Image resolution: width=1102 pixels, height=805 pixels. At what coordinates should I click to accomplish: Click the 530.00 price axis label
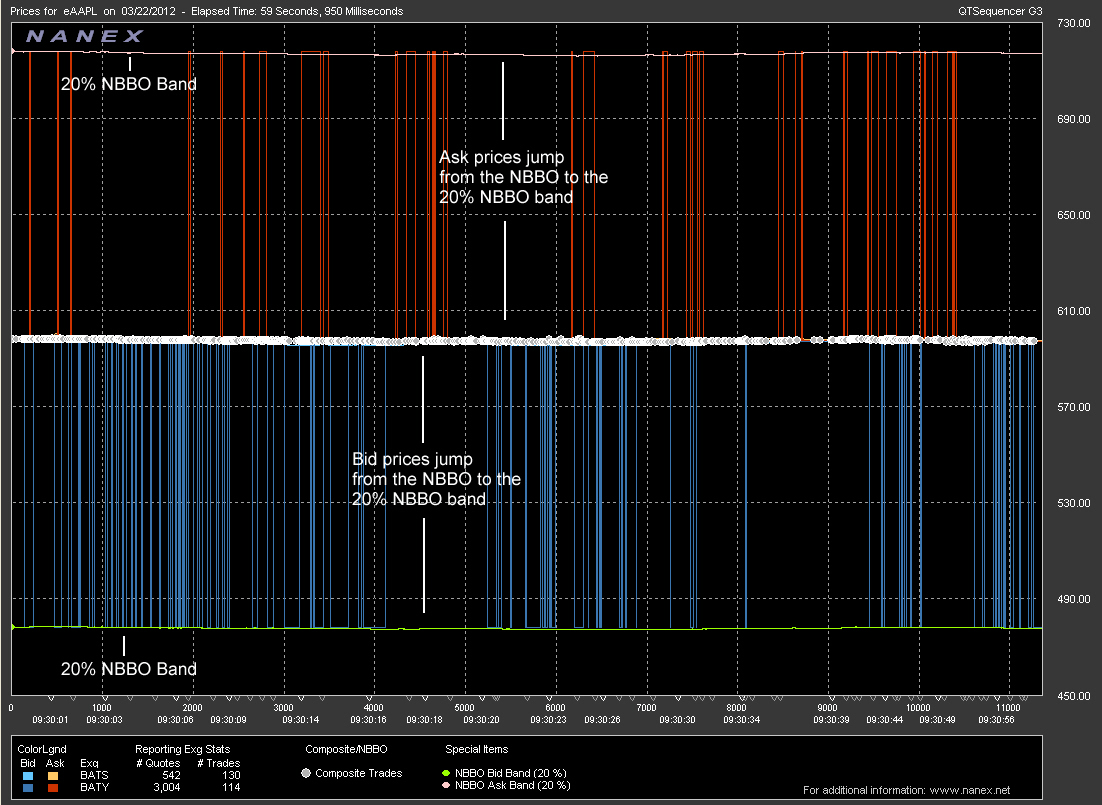(x=1073, y=503)
